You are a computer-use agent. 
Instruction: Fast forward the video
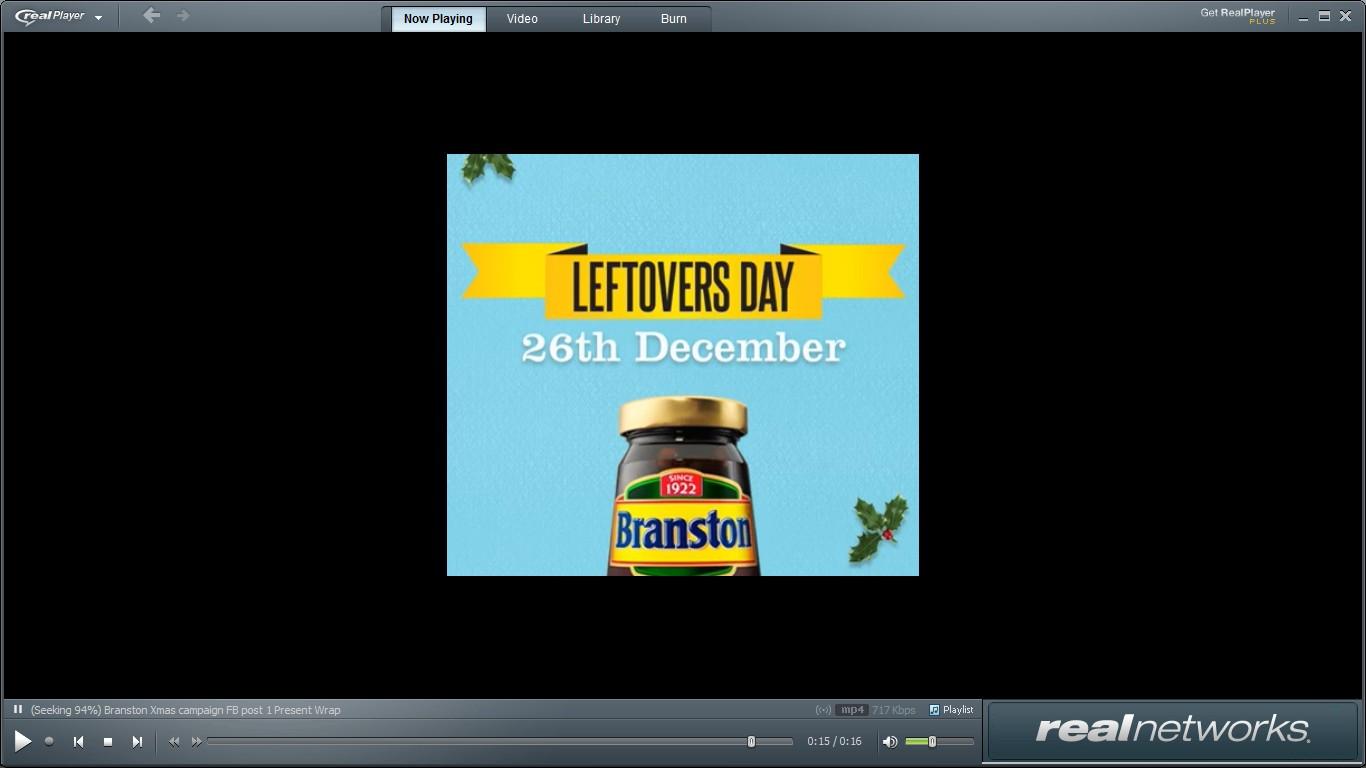tap(197, 741)
